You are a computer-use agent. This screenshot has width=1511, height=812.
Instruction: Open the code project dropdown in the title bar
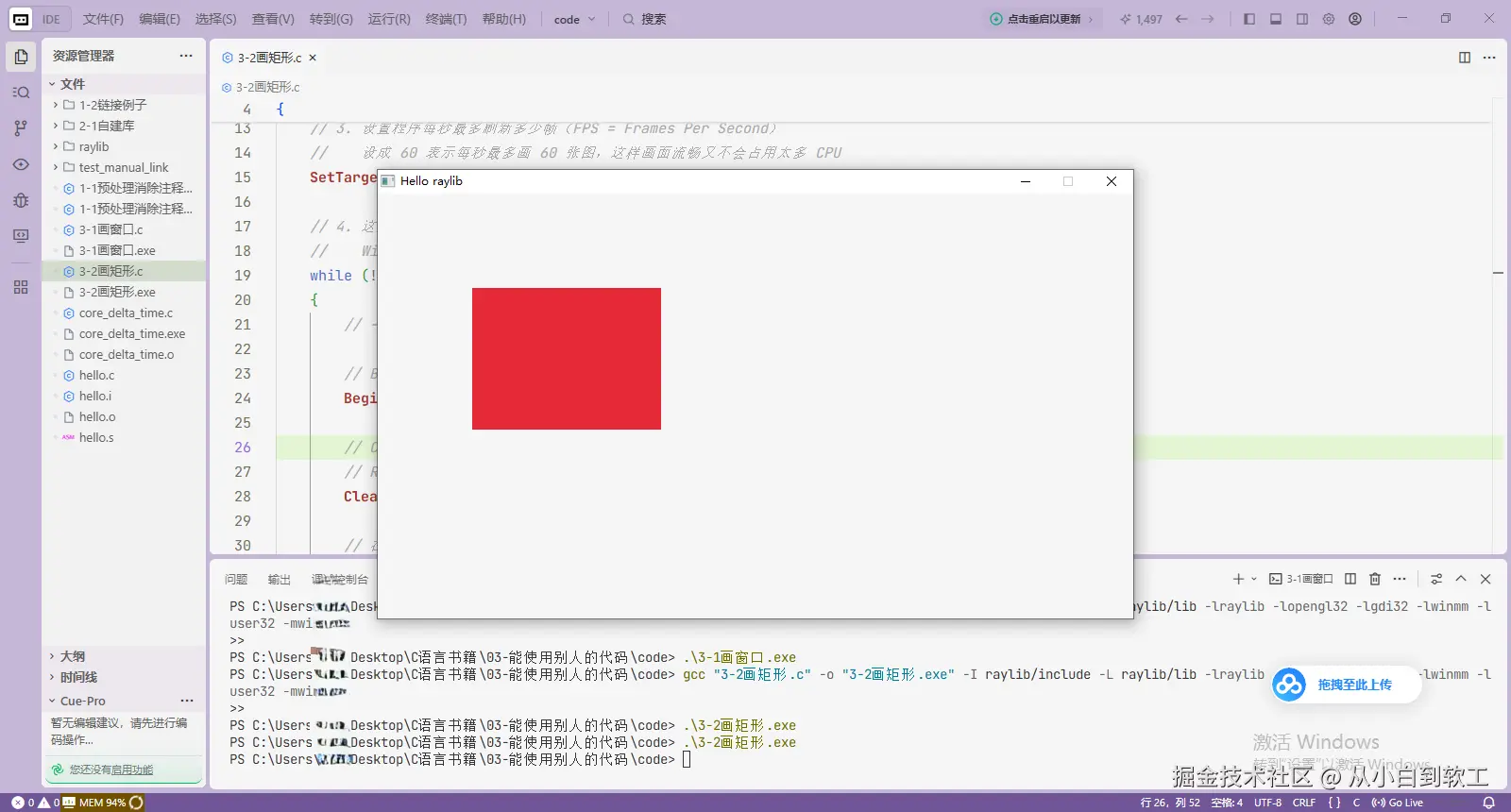click(574, 19)
